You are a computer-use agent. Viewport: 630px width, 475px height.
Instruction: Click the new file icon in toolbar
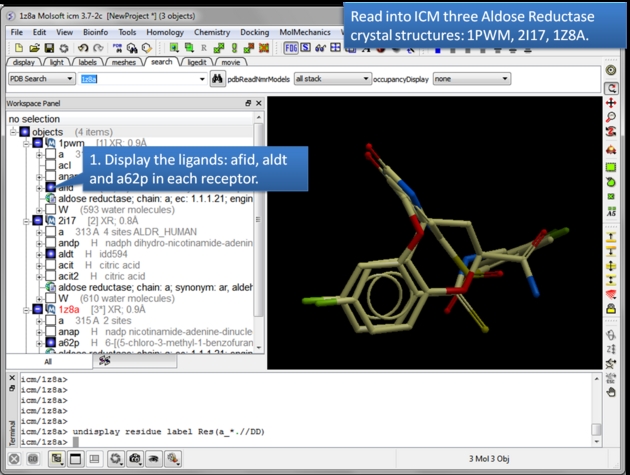[x=19, y=47]
